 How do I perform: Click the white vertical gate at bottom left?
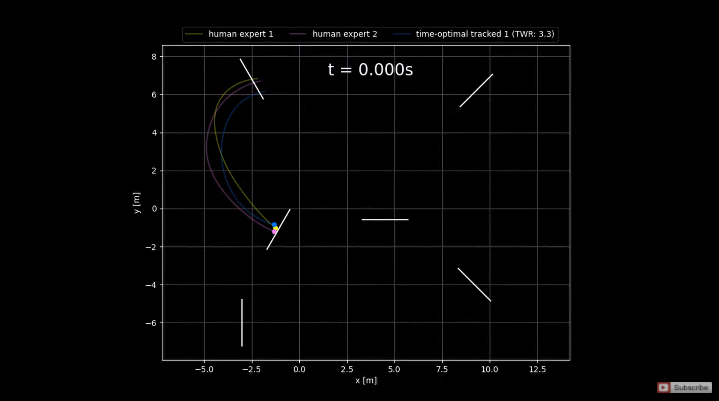[x=242, y=323]
